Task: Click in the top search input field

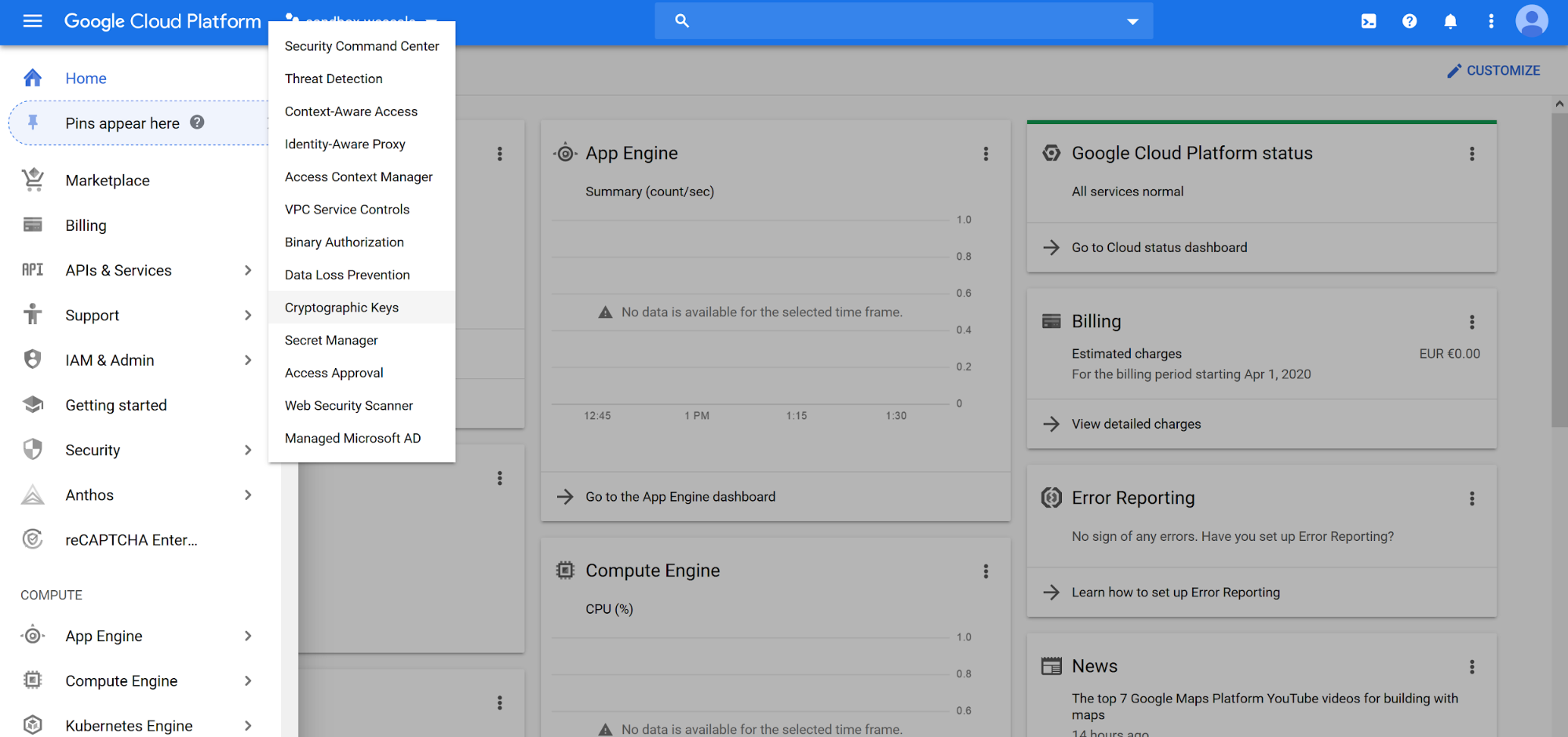Action: pyautogui.click(x=903, y=21)
